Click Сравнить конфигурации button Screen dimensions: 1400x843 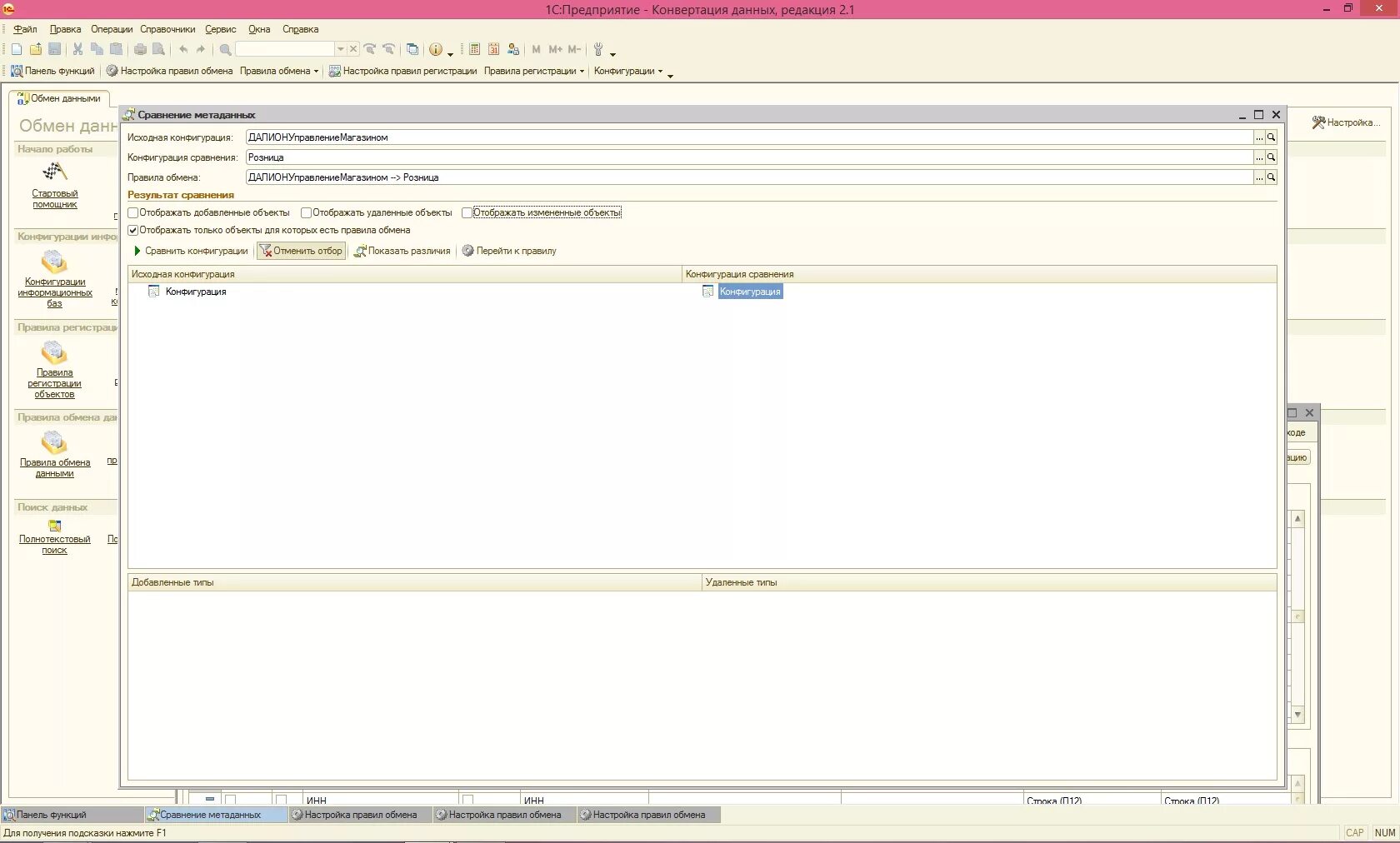tap(190, 251)
